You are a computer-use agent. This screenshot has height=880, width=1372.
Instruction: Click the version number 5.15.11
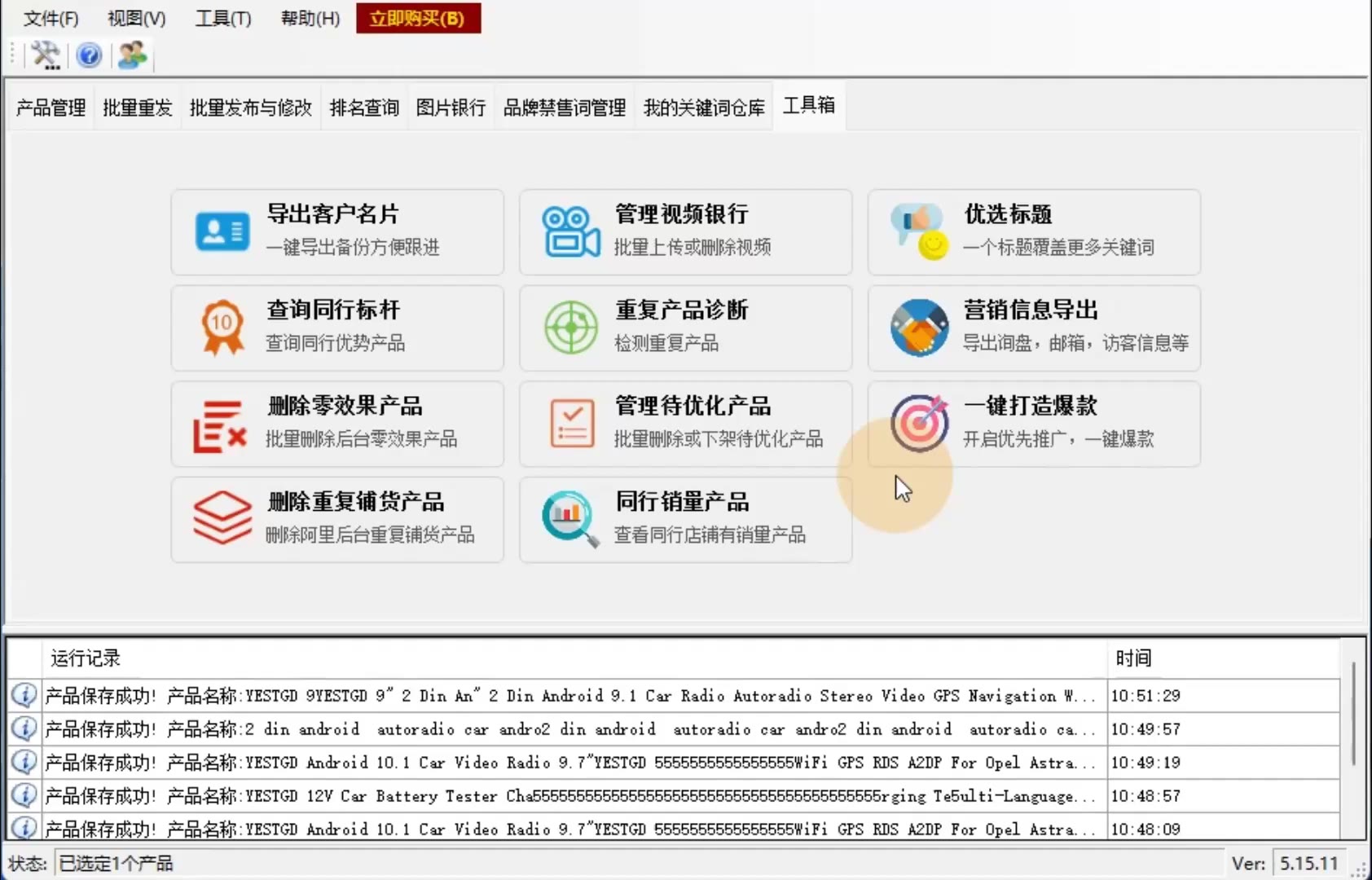click(1308, 864)
